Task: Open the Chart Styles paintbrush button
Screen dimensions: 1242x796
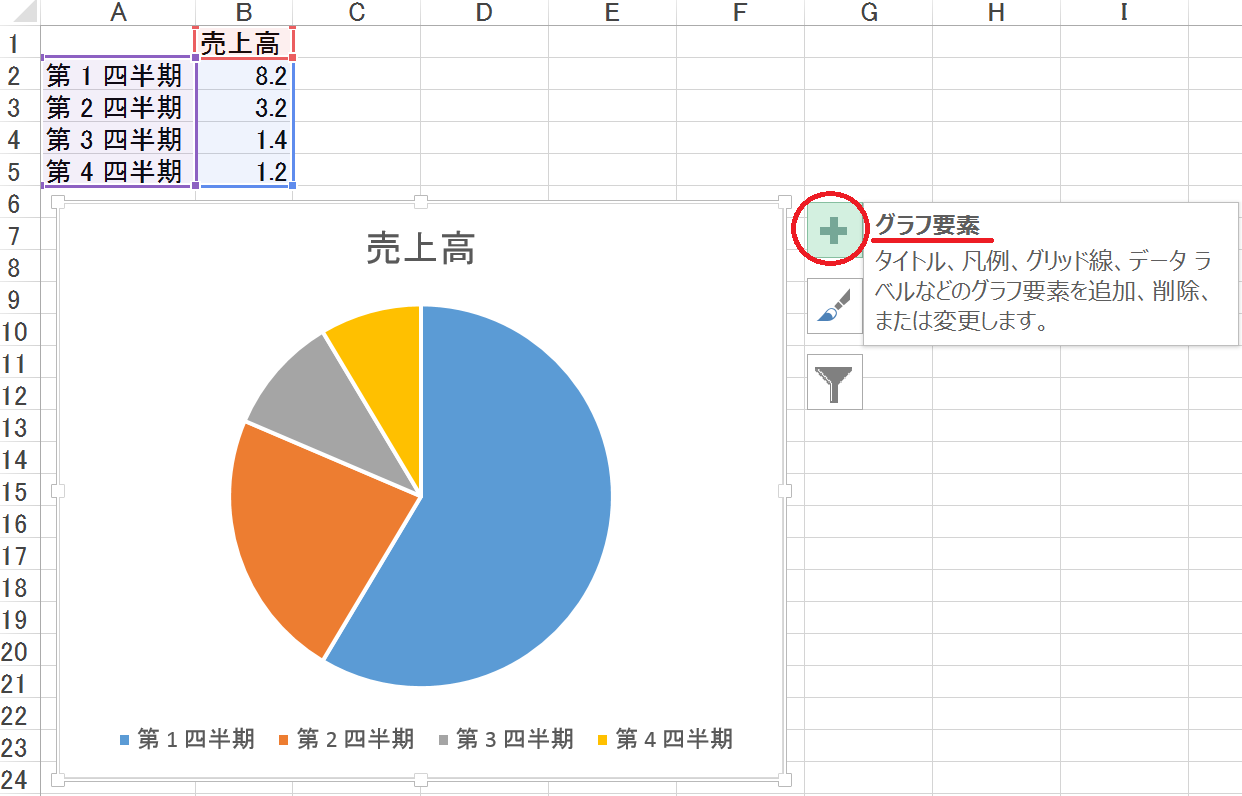Action: [834, 305]
